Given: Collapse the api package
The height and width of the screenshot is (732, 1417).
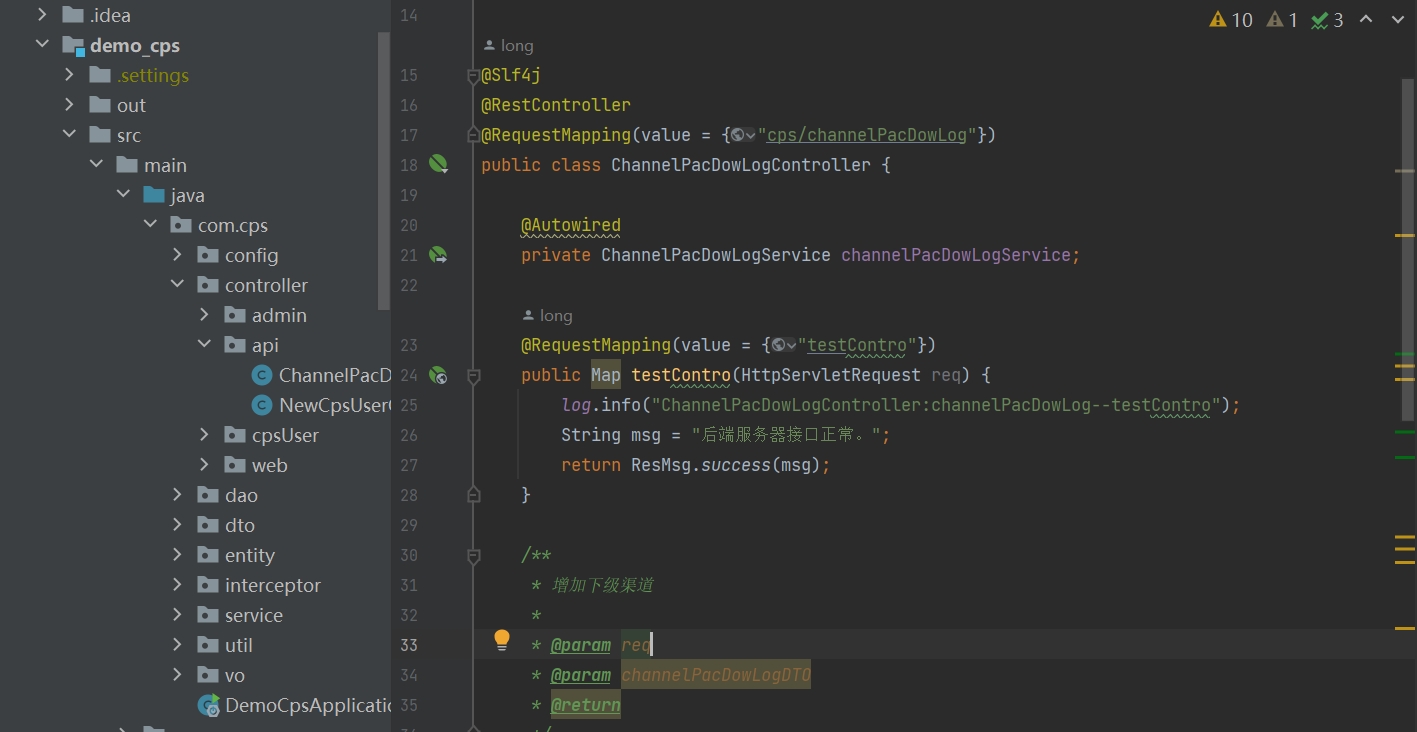Looking at the screenshot, I should [x=204, y=345].
